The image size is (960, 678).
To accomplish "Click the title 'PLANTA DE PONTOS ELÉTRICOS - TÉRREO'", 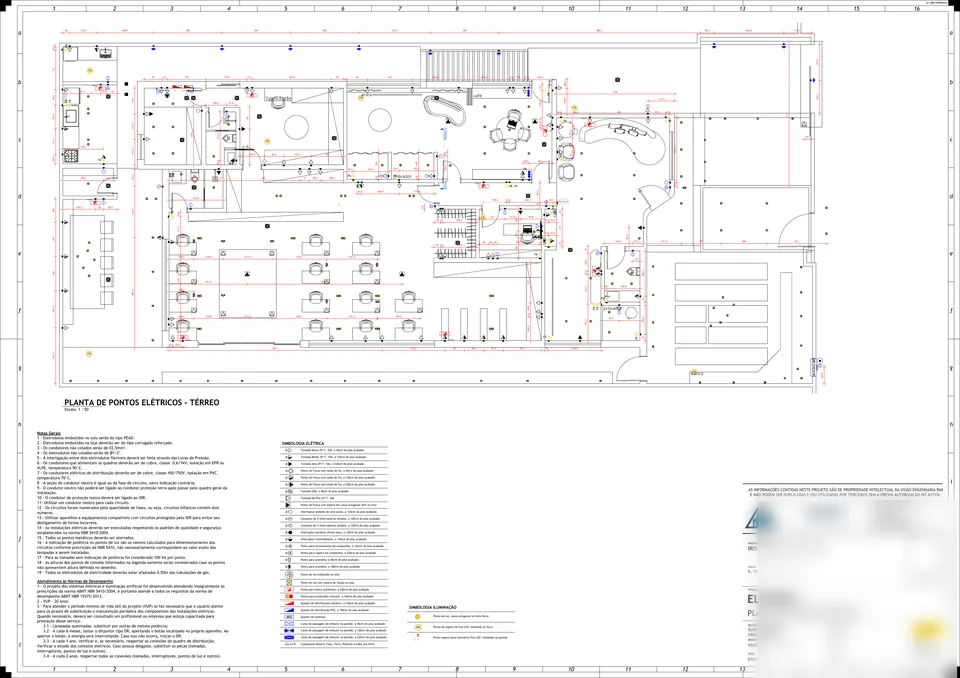I will coord(141,402).
